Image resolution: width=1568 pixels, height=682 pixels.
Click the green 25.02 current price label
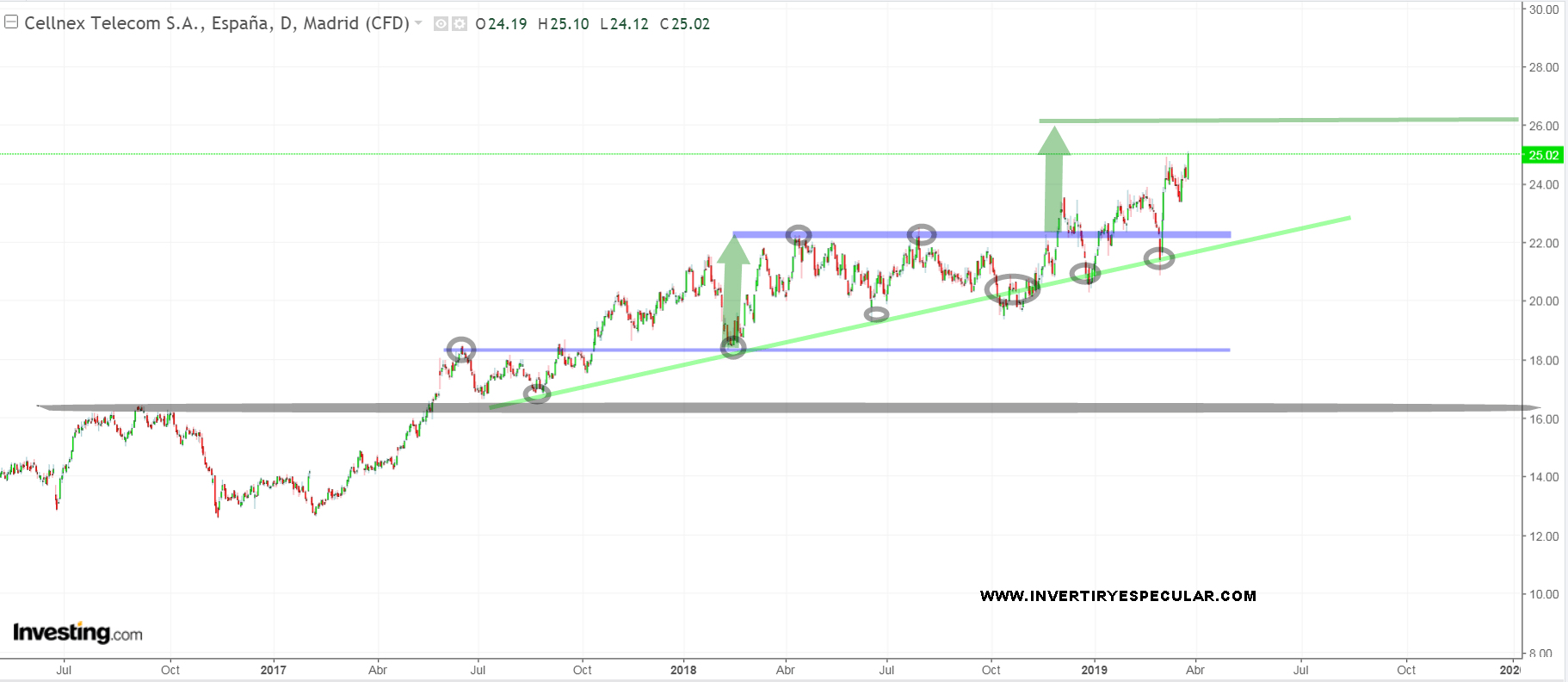[x=1542, y=155]
